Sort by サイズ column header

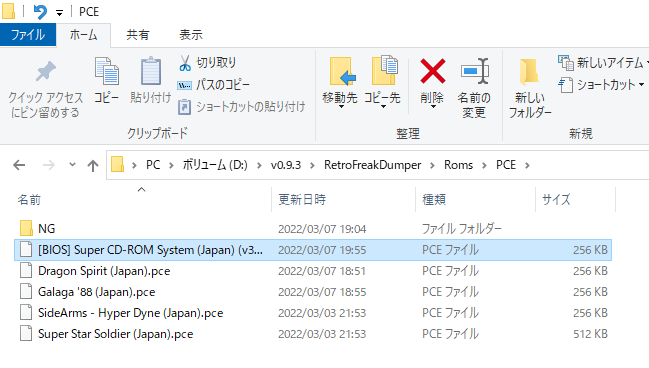click(556, 200)
